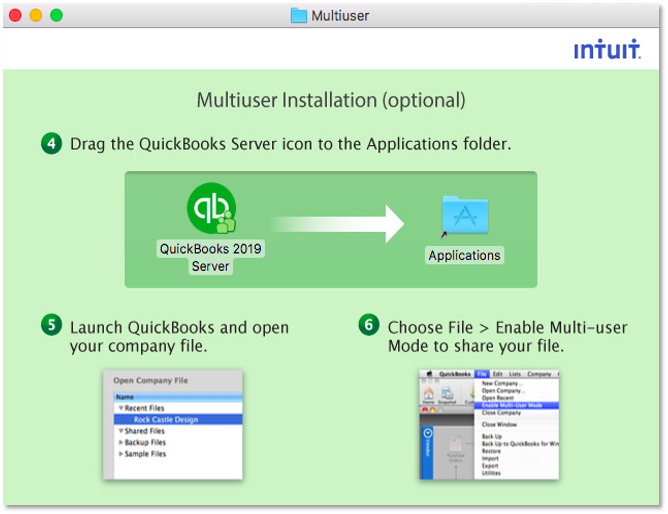The height and width of the screenshot is (514, 668).
Task: Click the Multiuser folder icon in title bar
Action: pos(299,16)
